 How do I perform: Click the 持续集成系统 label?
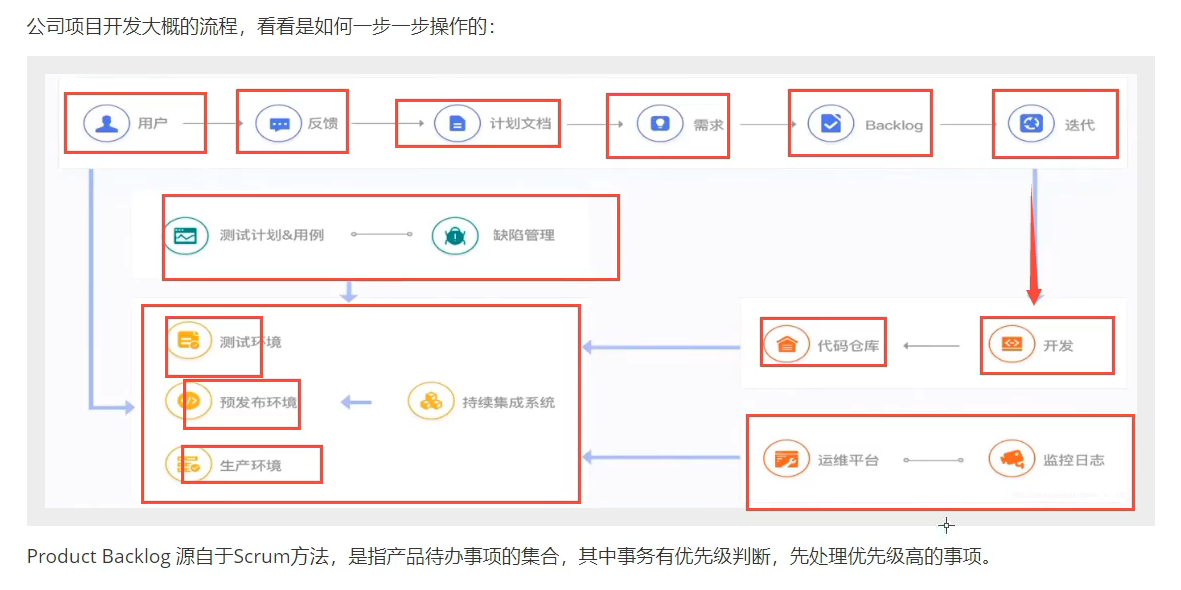508,402
